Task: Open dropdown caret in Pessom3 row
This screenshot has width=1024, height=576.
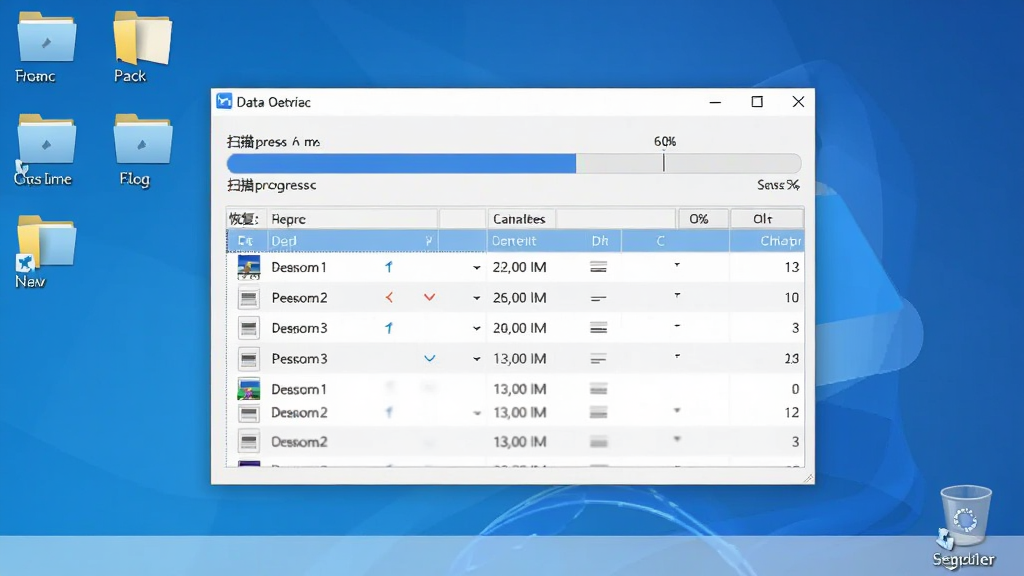Action: [x=477, y=359]
